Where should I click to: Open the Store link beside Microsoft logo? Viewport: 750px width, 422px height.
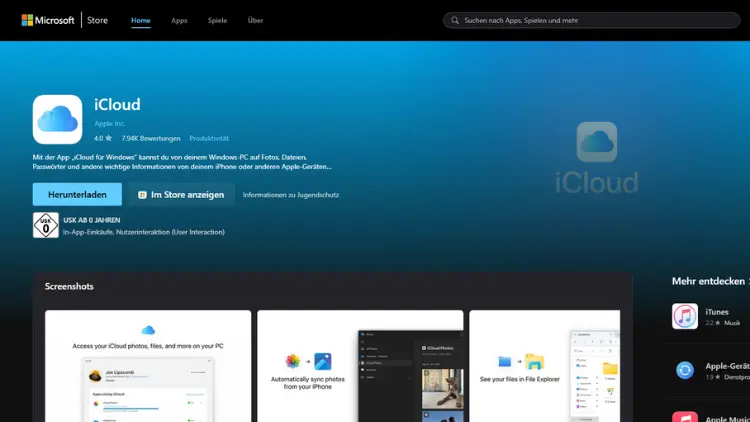[x=97, y=20]
